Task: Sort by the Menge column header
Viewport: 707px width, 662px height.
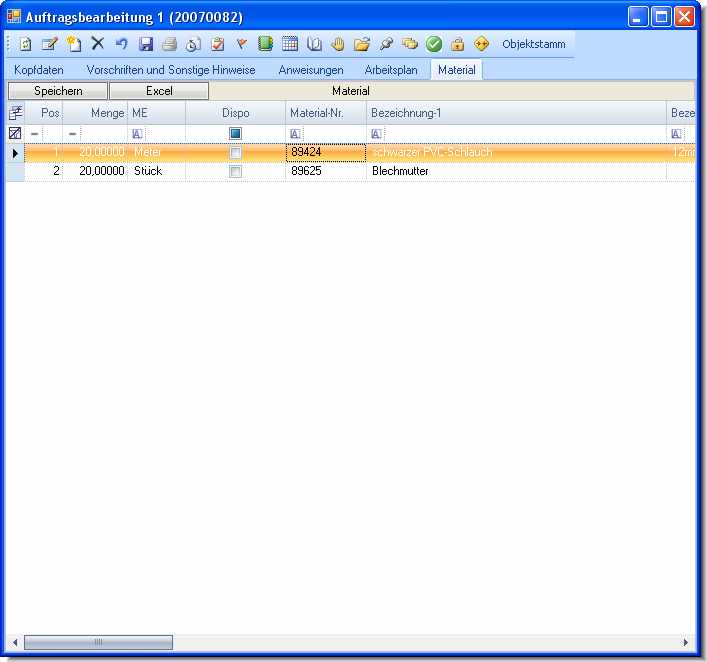Action: click(x=95, y=113)
